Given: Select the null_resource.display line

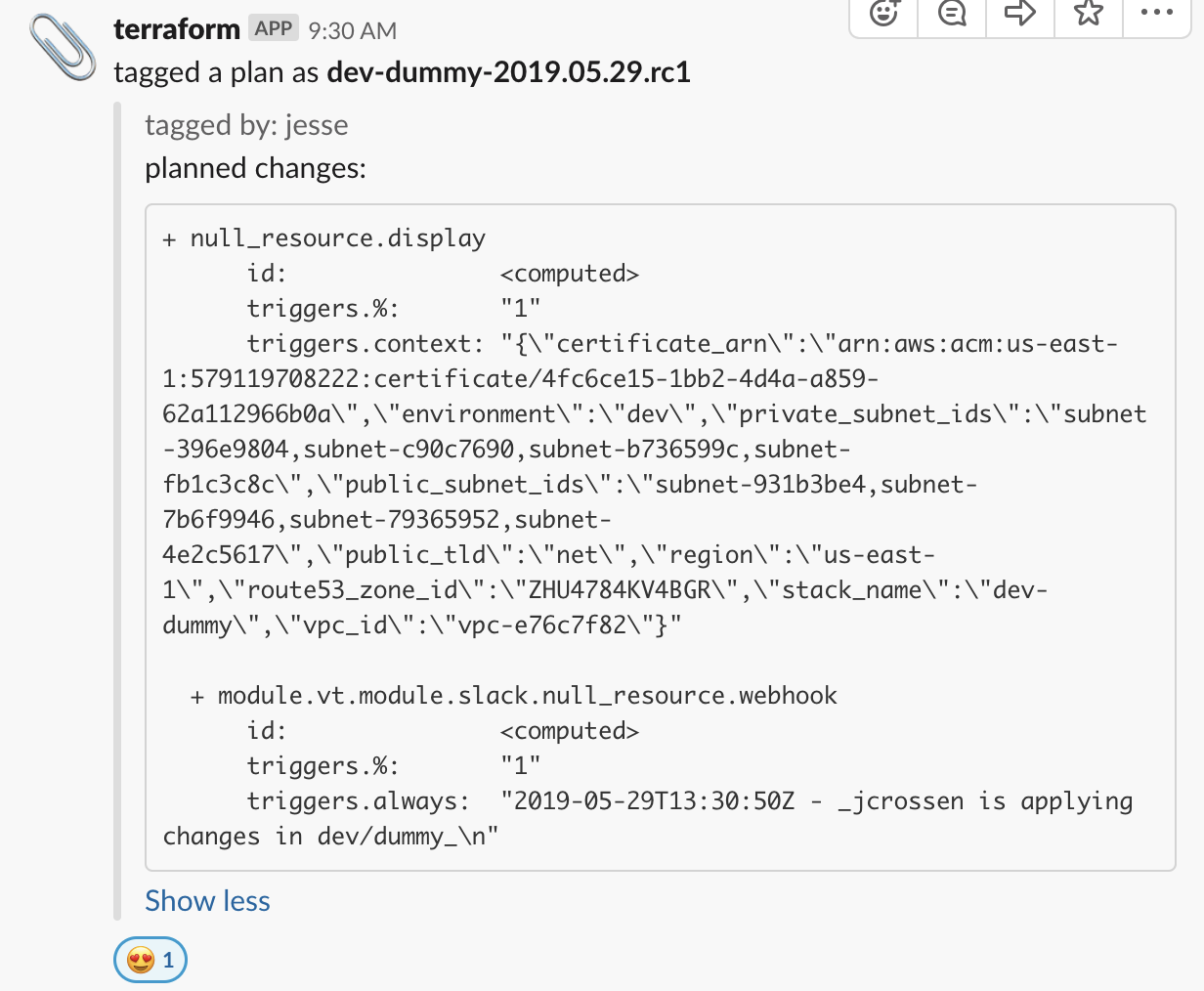Looking at the screenshot, I should (x=324, y=238).
